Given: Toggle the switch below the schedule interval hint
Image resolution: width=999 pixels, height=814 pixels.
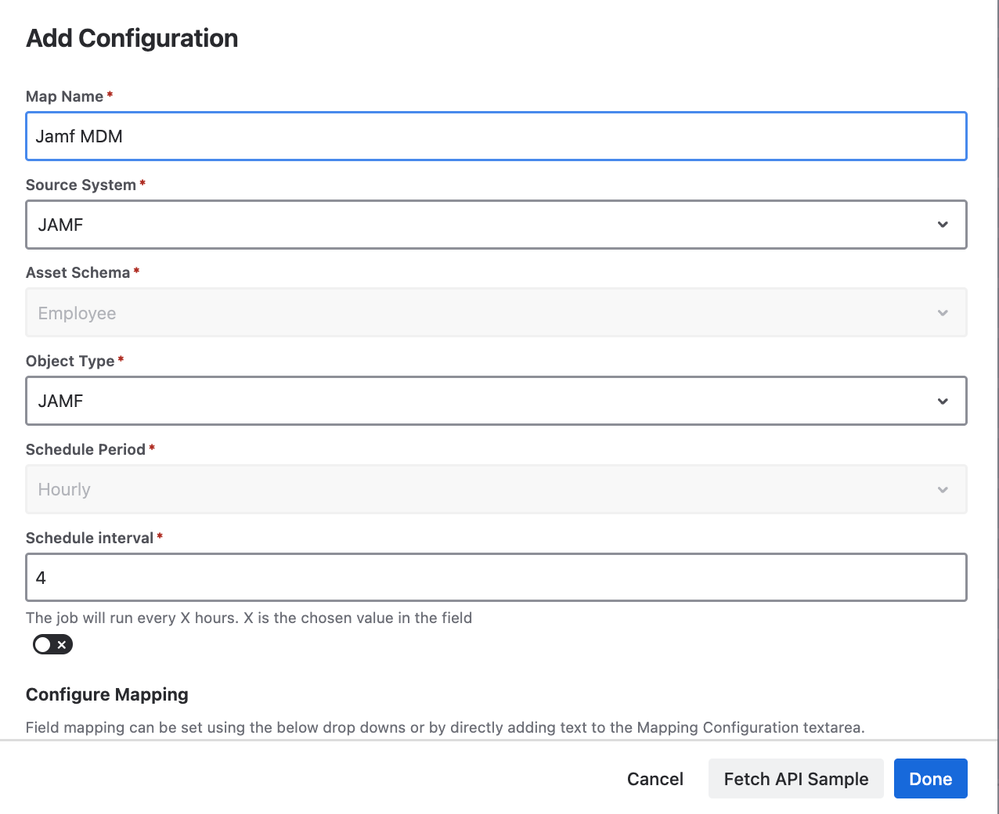Looking at the screenshot, I should (53, 645).
